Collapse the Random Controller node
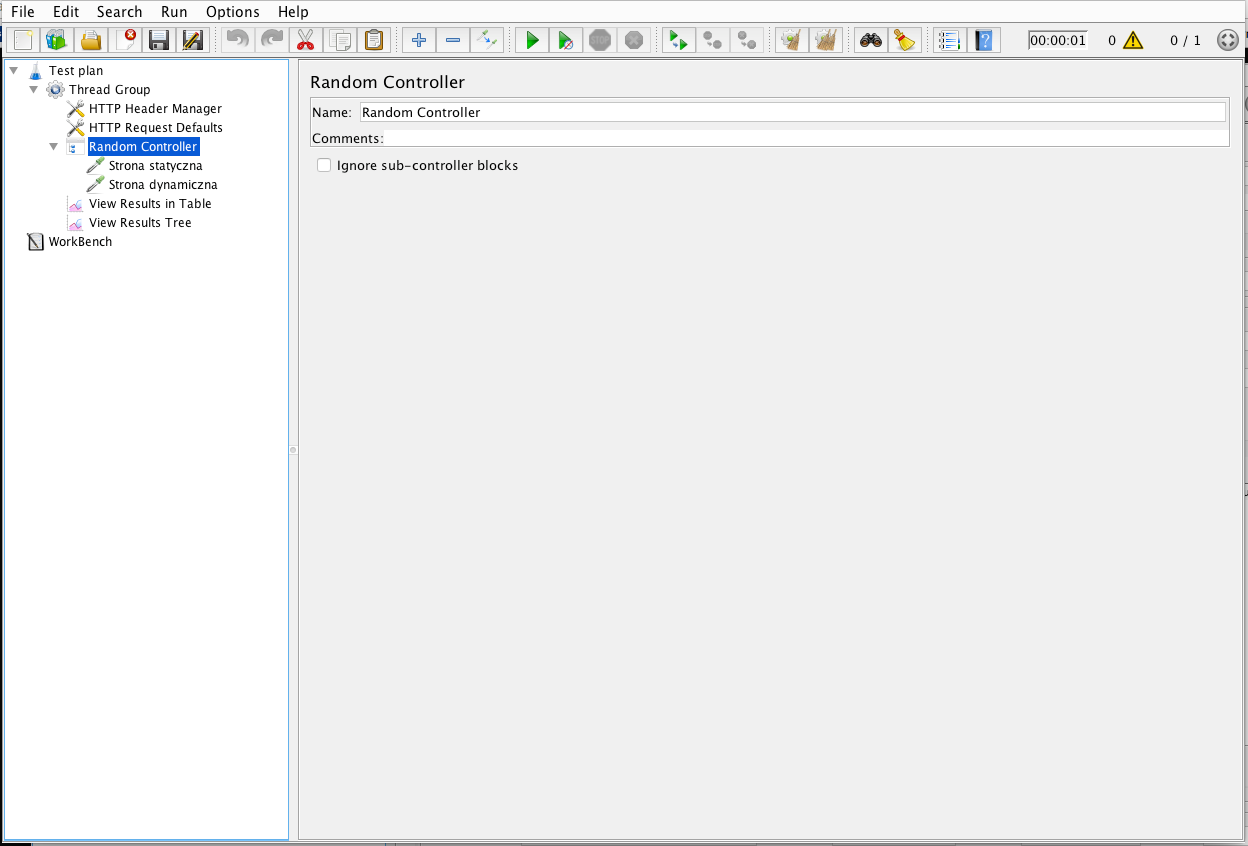The height and width of the screenshot is (846, 1248). point(54,146)
